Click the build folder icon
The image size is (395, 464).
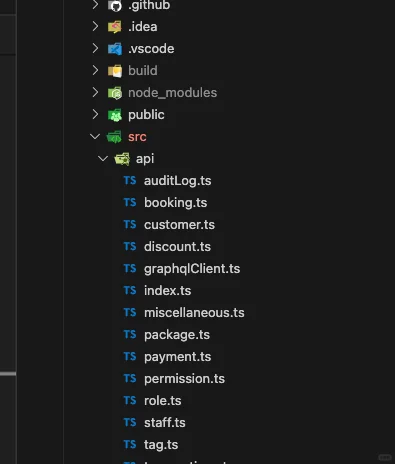point(115,71)
